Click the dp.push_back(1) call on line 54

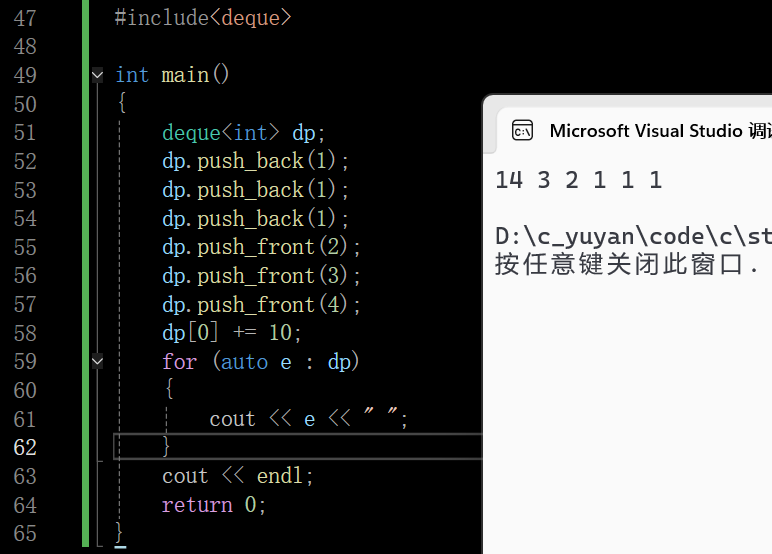[255, 219]
